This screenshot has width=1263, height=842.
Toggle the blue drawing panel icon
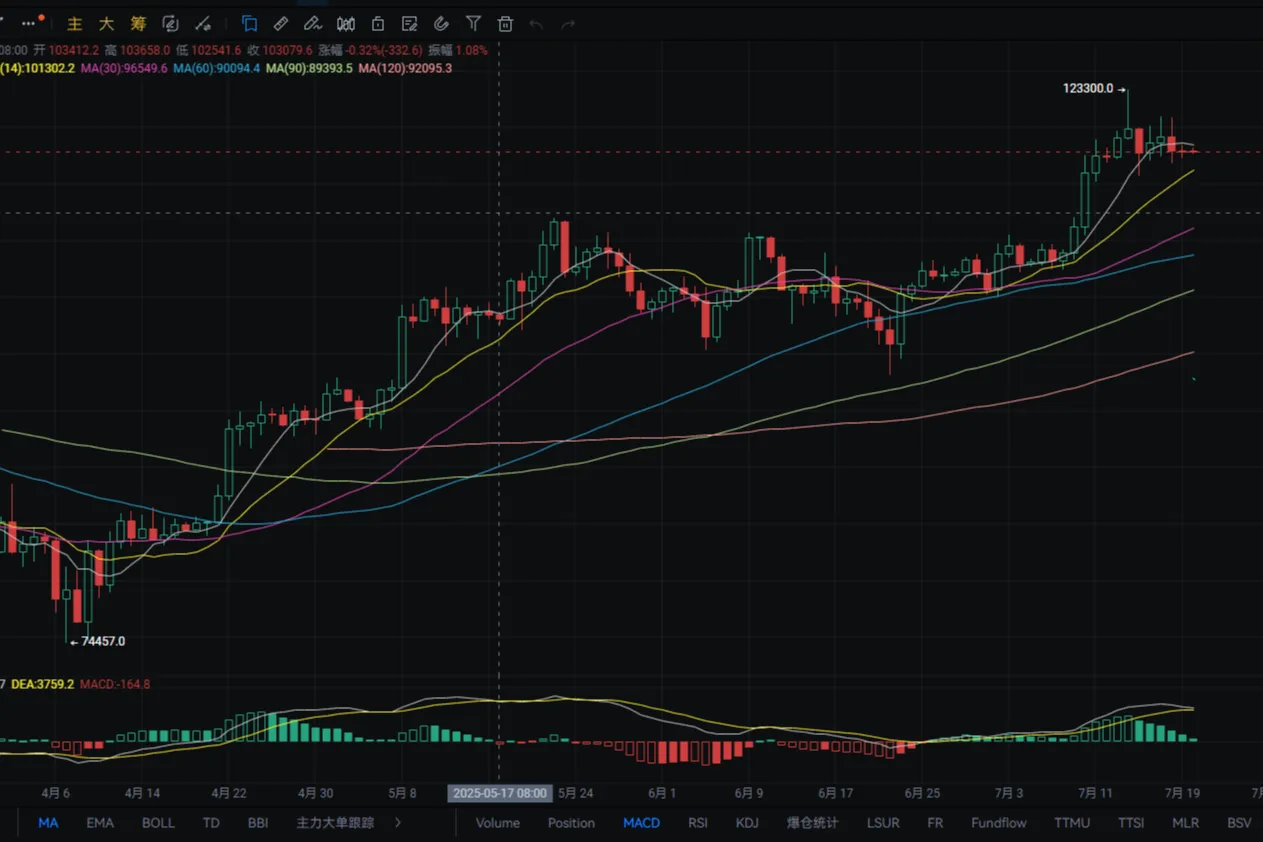(249, 23)
